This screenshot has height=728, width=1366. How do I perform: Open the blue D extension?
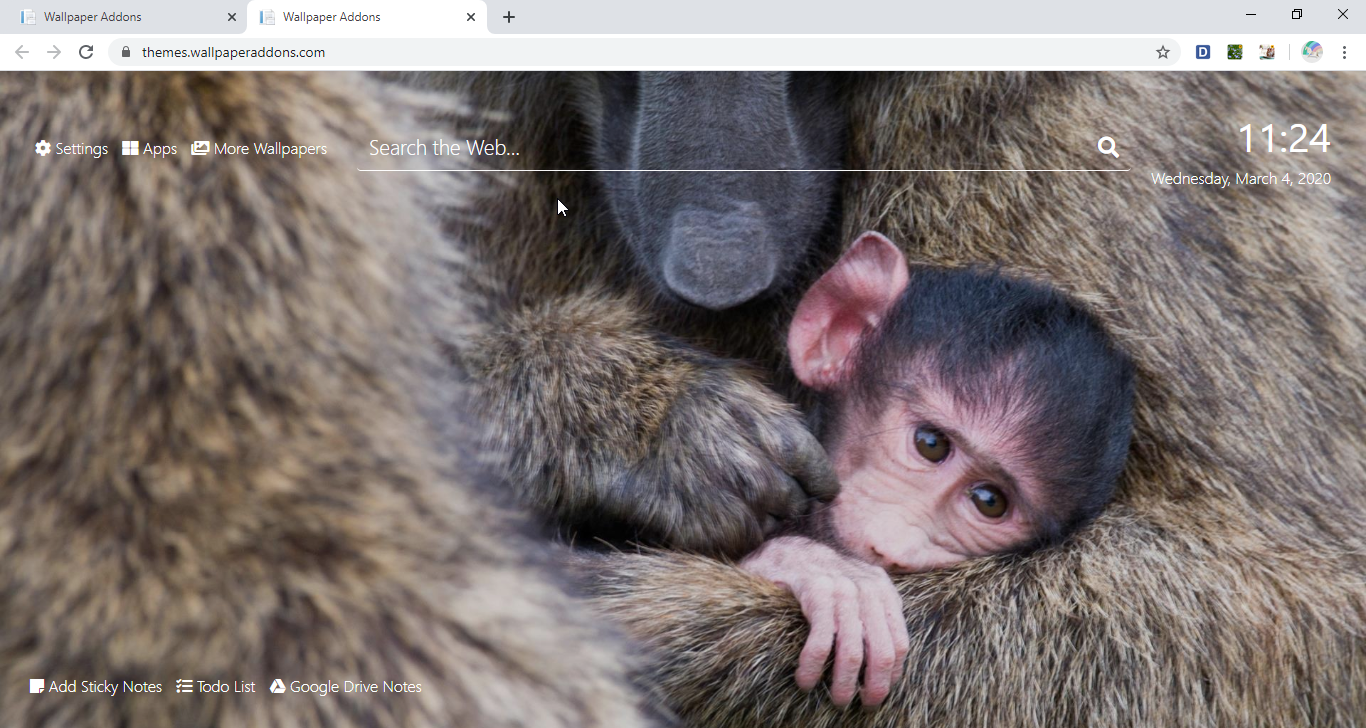[x=1203, y=52]
